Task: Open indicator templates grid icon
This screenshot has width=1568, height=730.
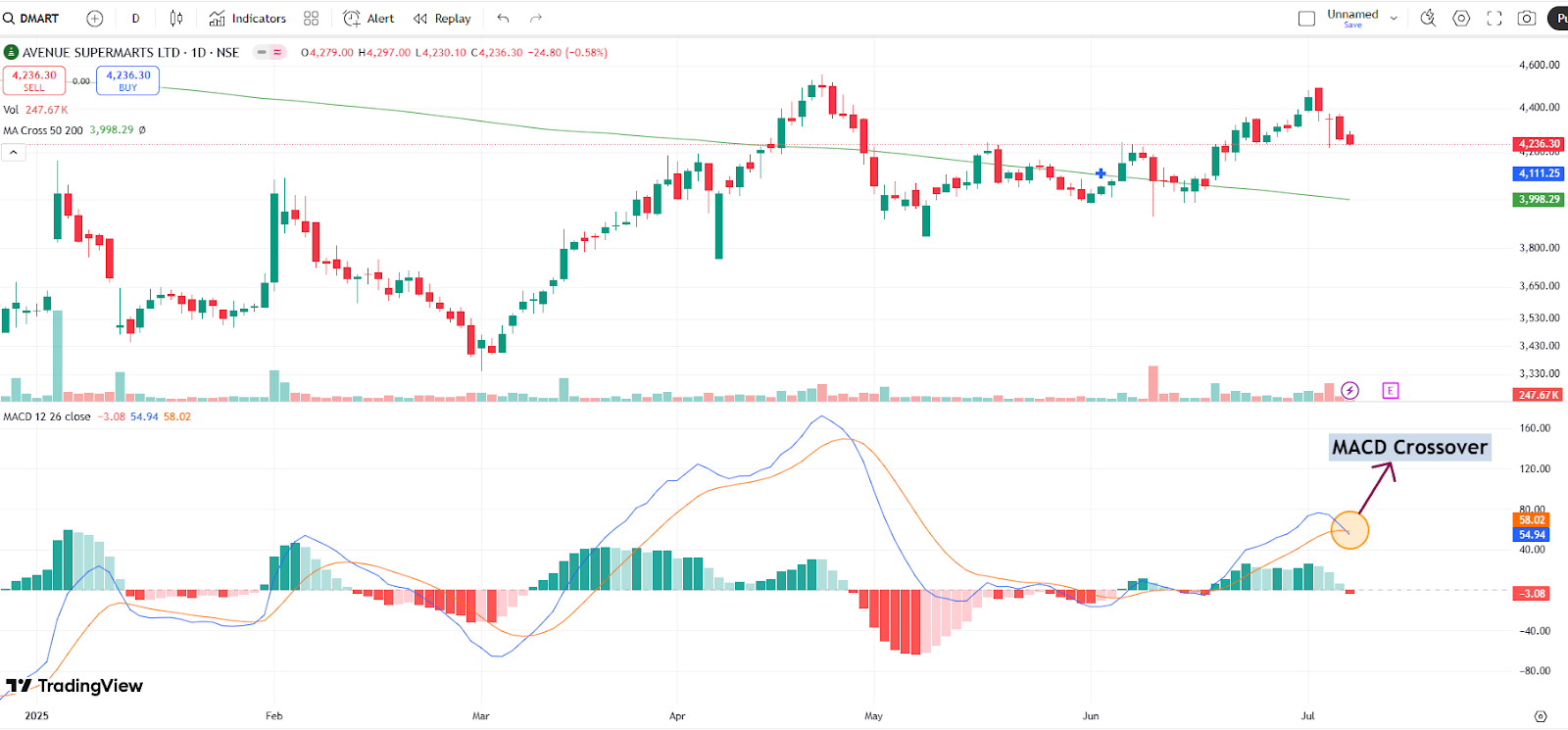Action: [x=312, y=19]
